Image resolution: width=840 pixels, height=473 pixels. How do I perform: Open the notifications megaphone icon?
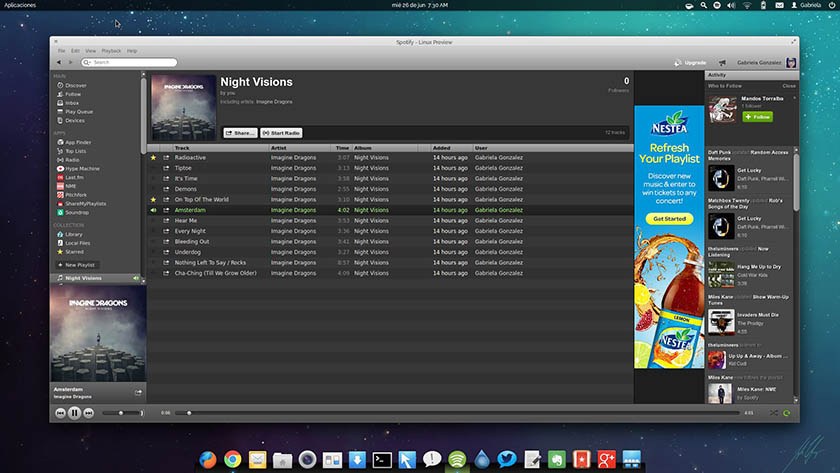722,63
